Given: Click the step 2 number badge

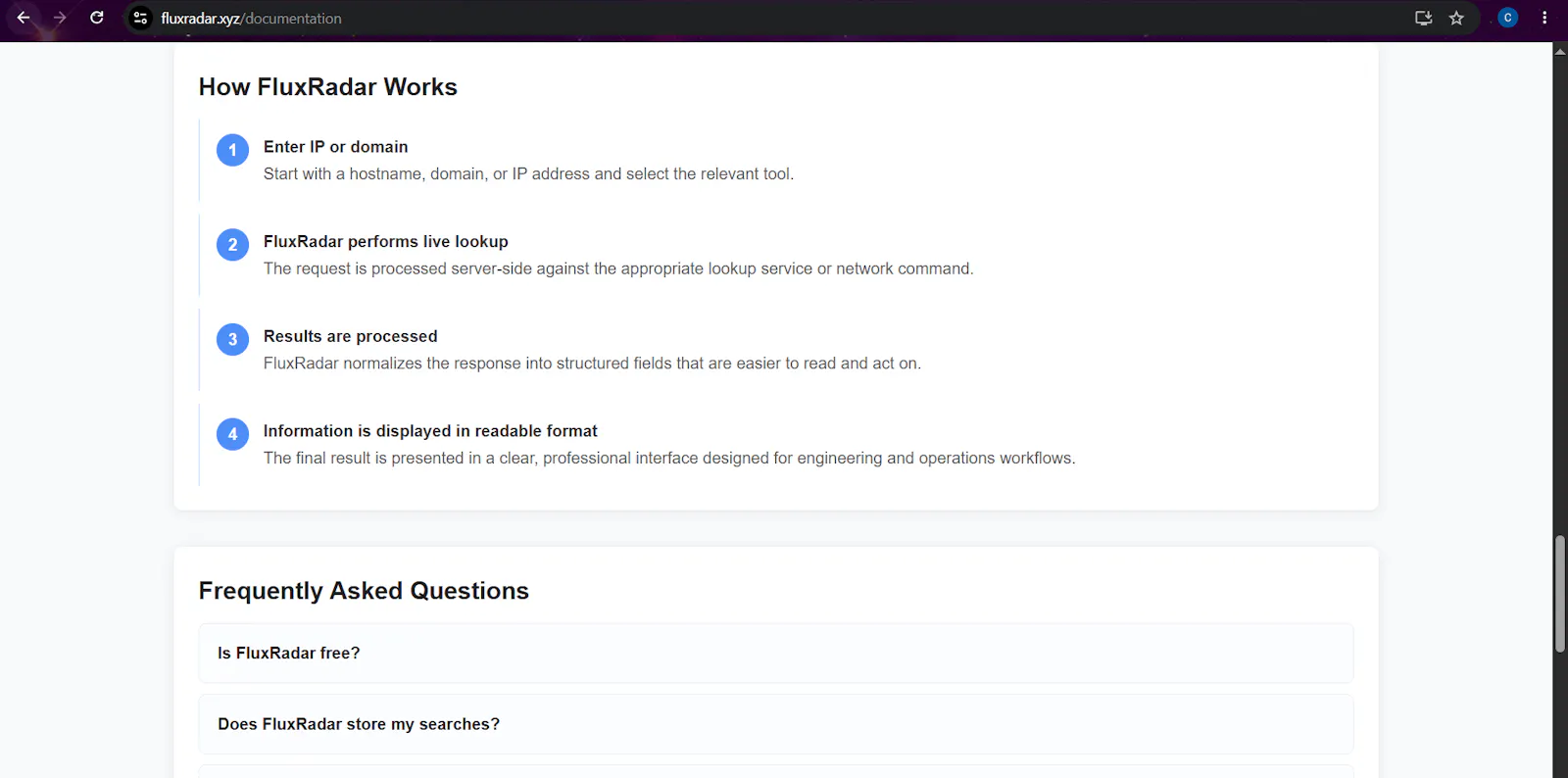Looking at the screenshot, I should [232, 245].
